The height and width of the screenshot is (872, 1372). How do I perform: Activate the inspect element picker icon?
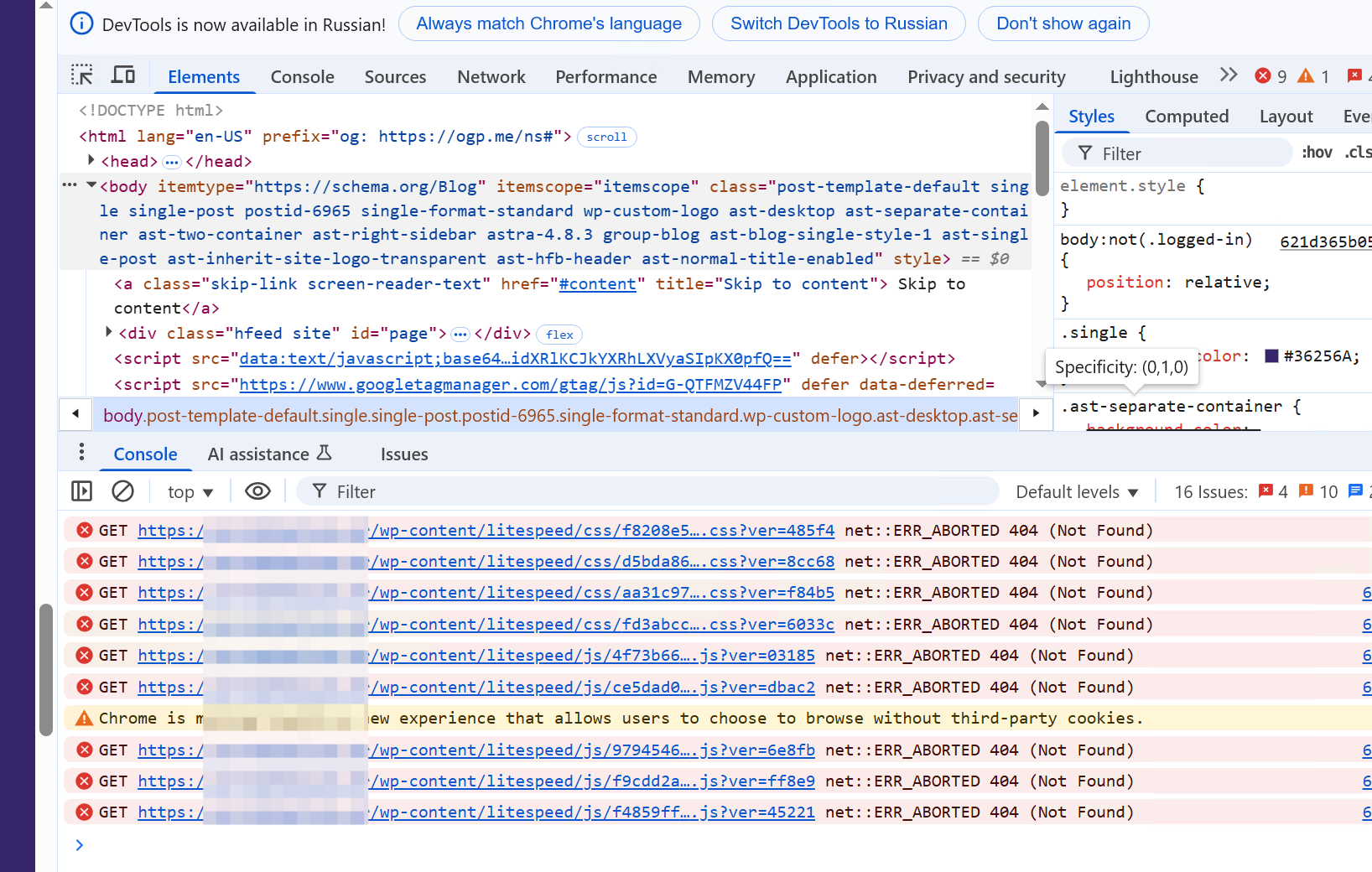pyautogui.click(x=81, y=75)
